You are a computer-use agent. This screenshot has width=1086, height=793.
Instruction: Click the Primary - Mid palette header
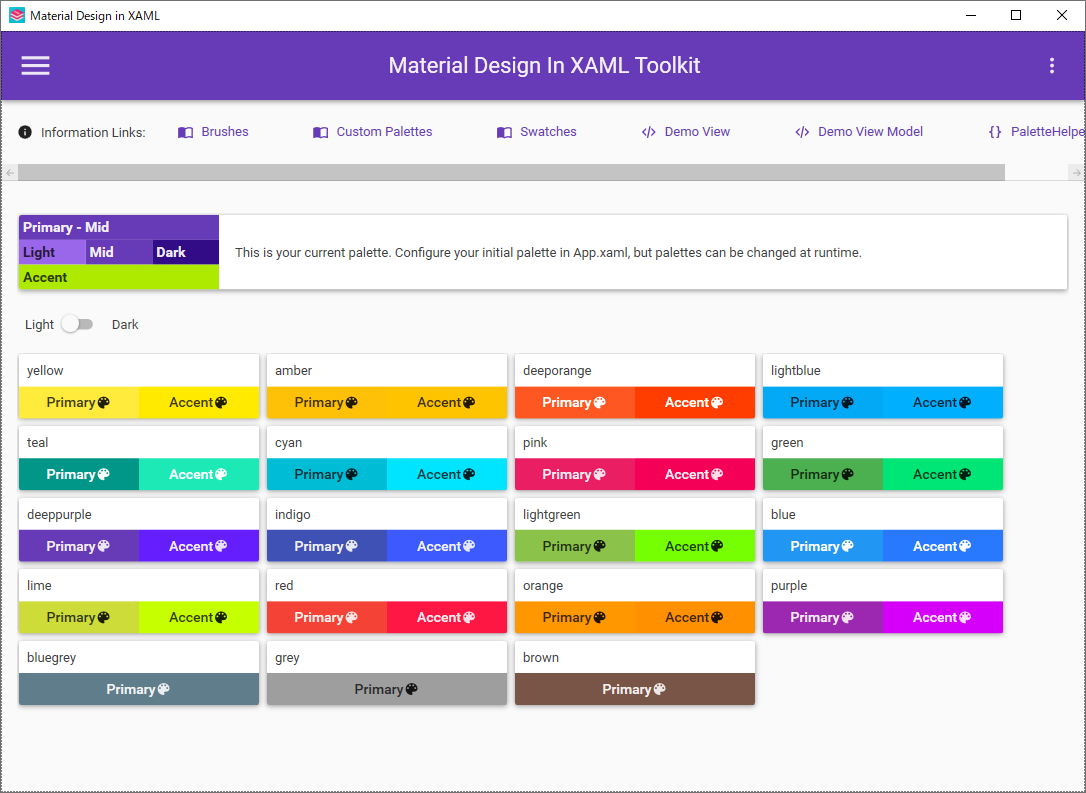coord(119,227)
